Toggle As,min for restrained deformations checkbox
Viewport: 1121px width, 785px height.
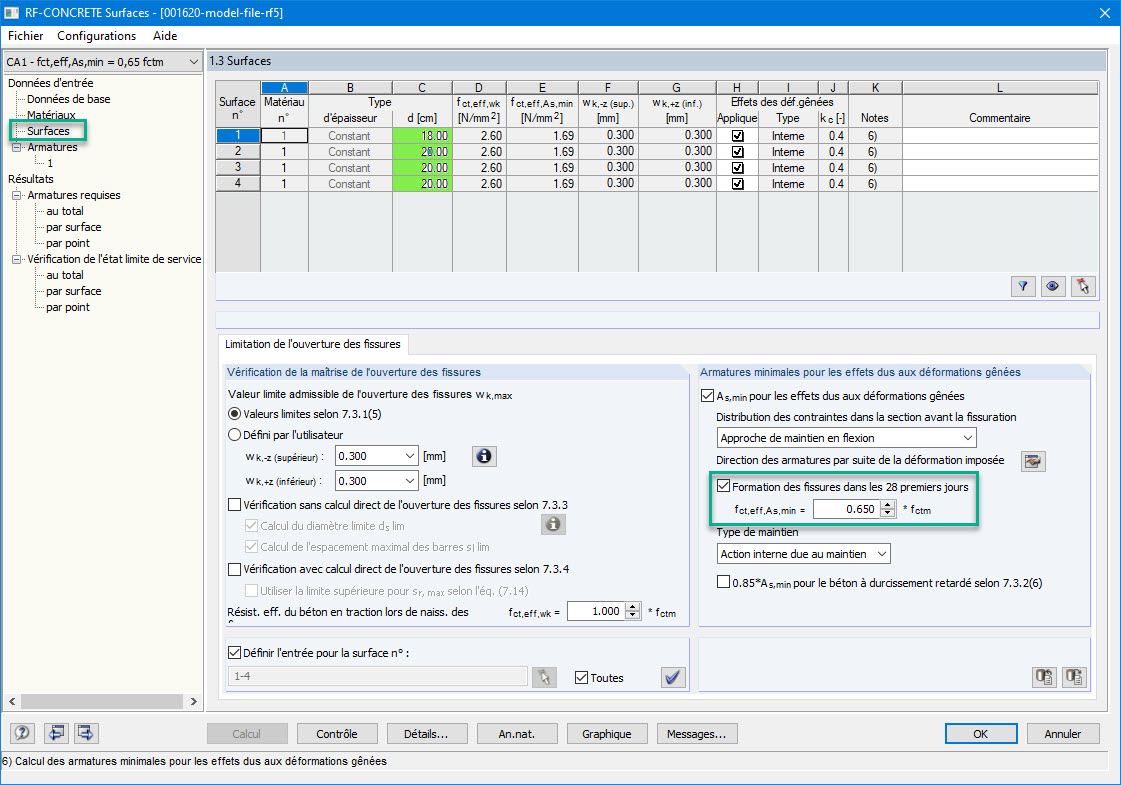tap(707, 395)
